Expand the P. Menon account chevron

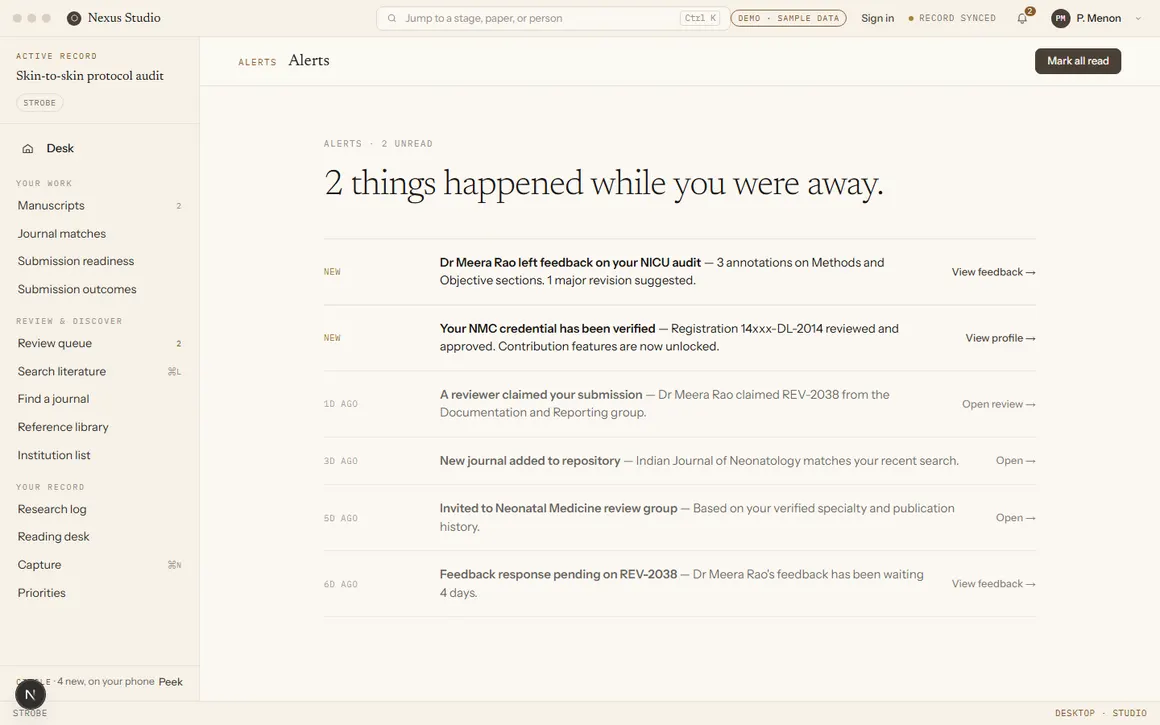point(1138,18)
